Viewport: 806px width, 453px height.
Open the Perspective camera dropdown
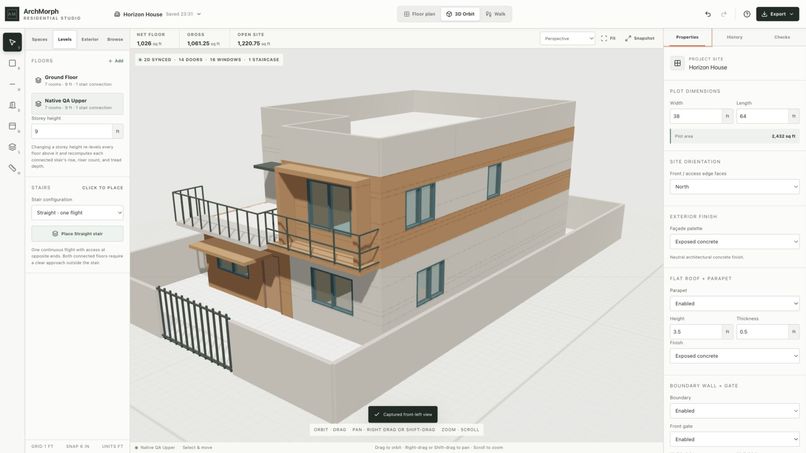(x=567, y=39)
